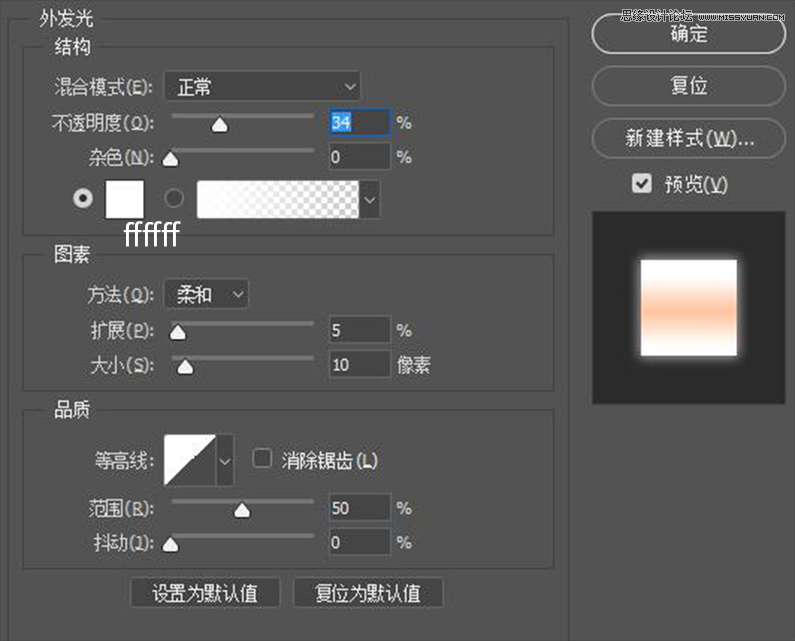
Task: Expand the gradient picker dropdown arrow
Action: click(370, 199)
